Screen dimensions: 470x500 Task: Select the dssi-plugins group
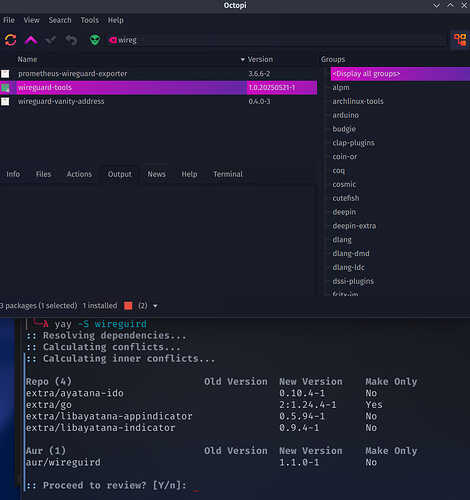click(x=353, y=281)
